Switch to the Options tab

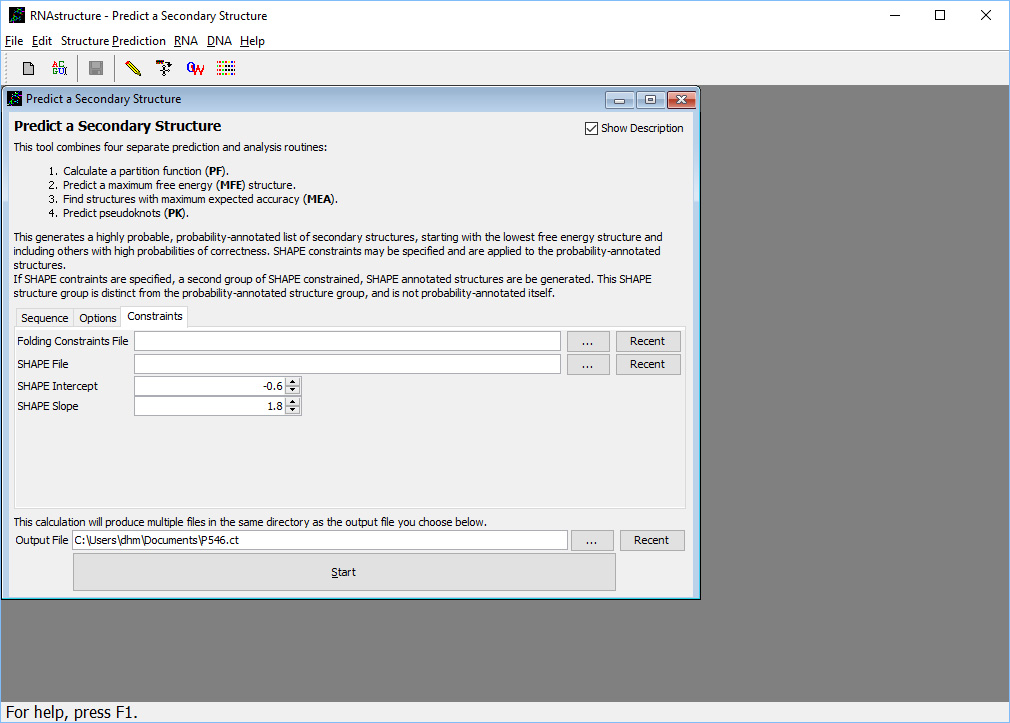pyautogui.click(x=98, y=318)
